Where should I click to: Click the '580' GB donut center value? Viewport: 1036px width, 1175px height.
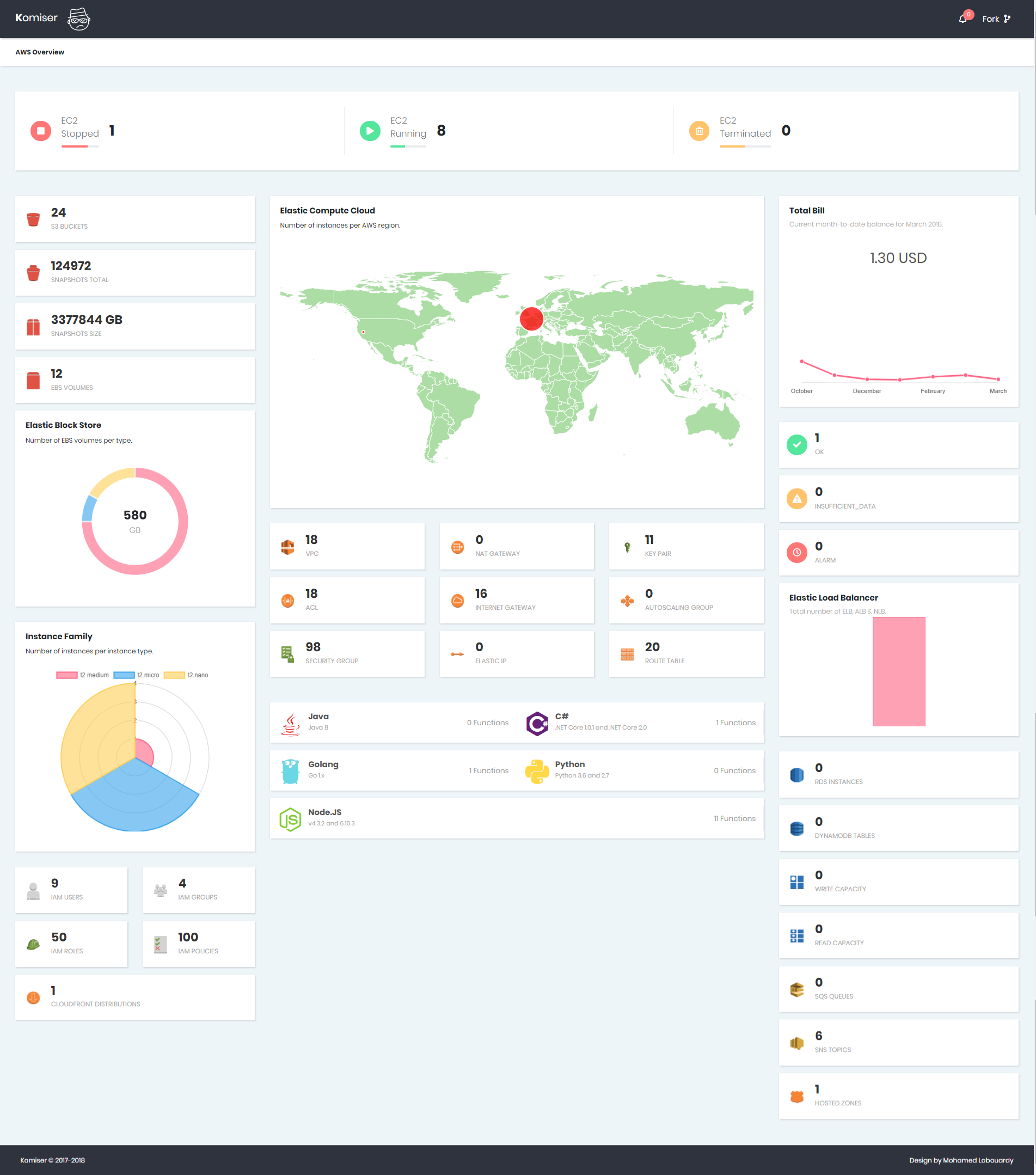135,515
